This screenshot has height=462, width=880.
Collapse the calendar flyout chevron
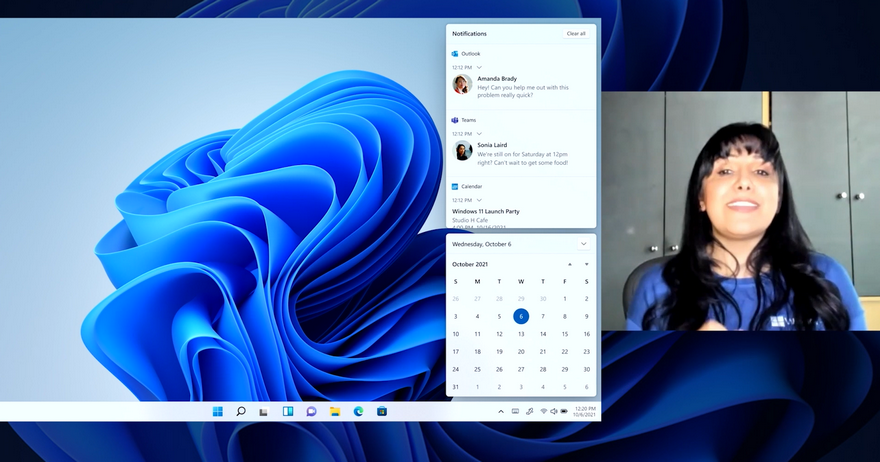click(x=584, y=244)
